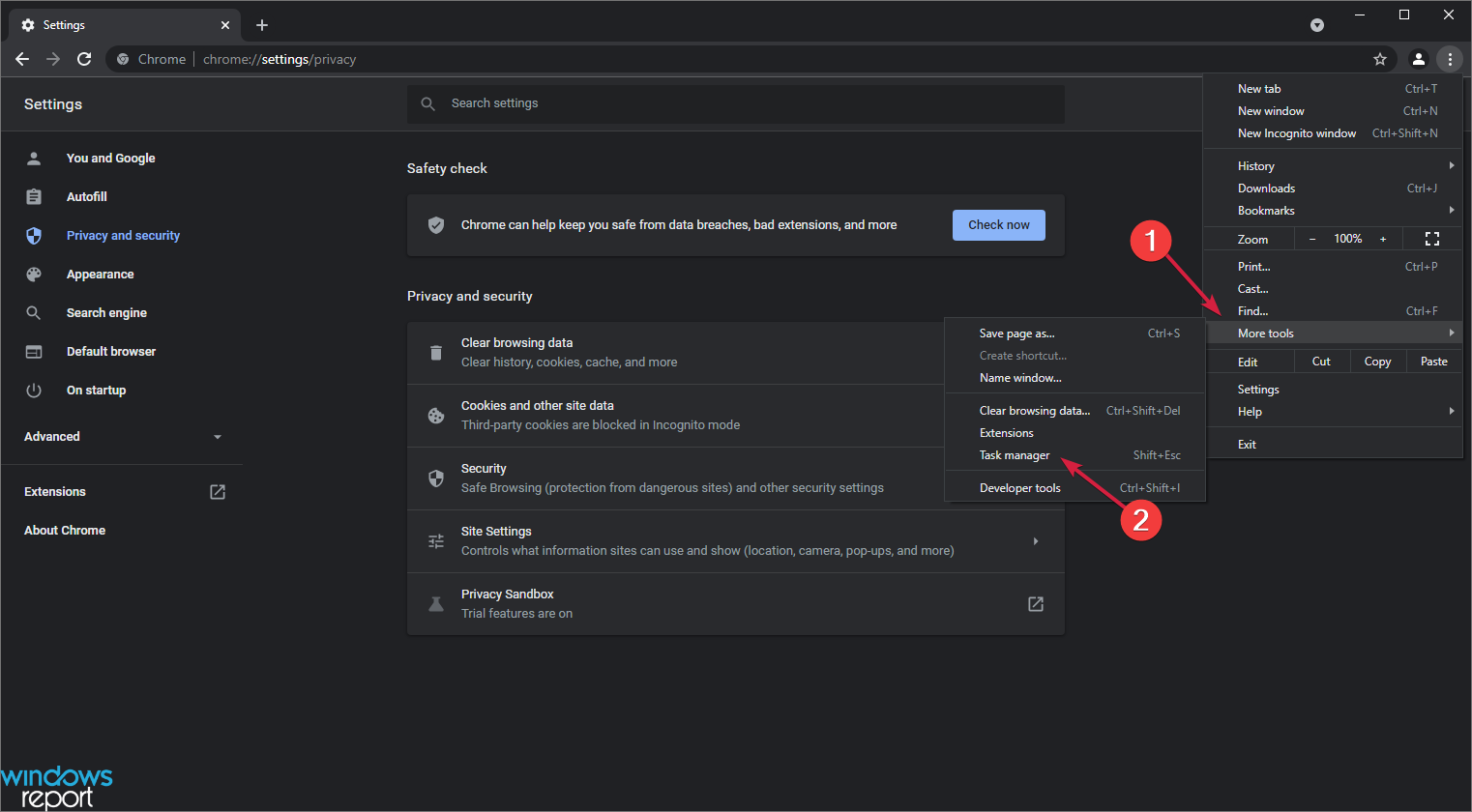Click Cut in the Edit row
The width and height of the screenshot is (1472, 812).
click(x=1321, y=362)
